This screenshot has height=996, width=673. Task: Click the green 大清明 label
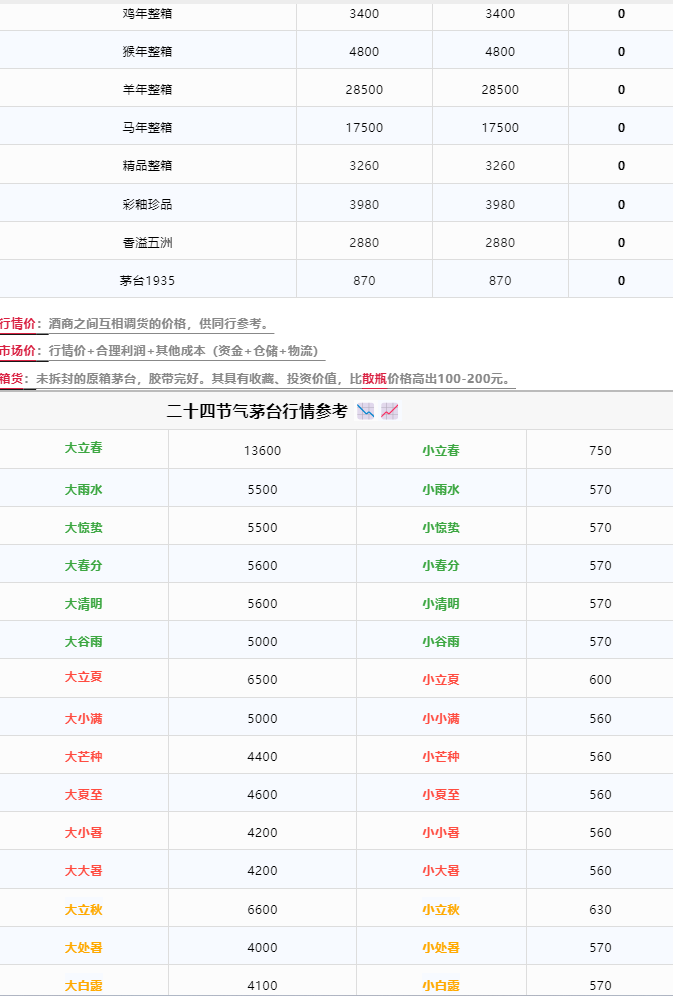pyautogui.click(x=83, y=604)
